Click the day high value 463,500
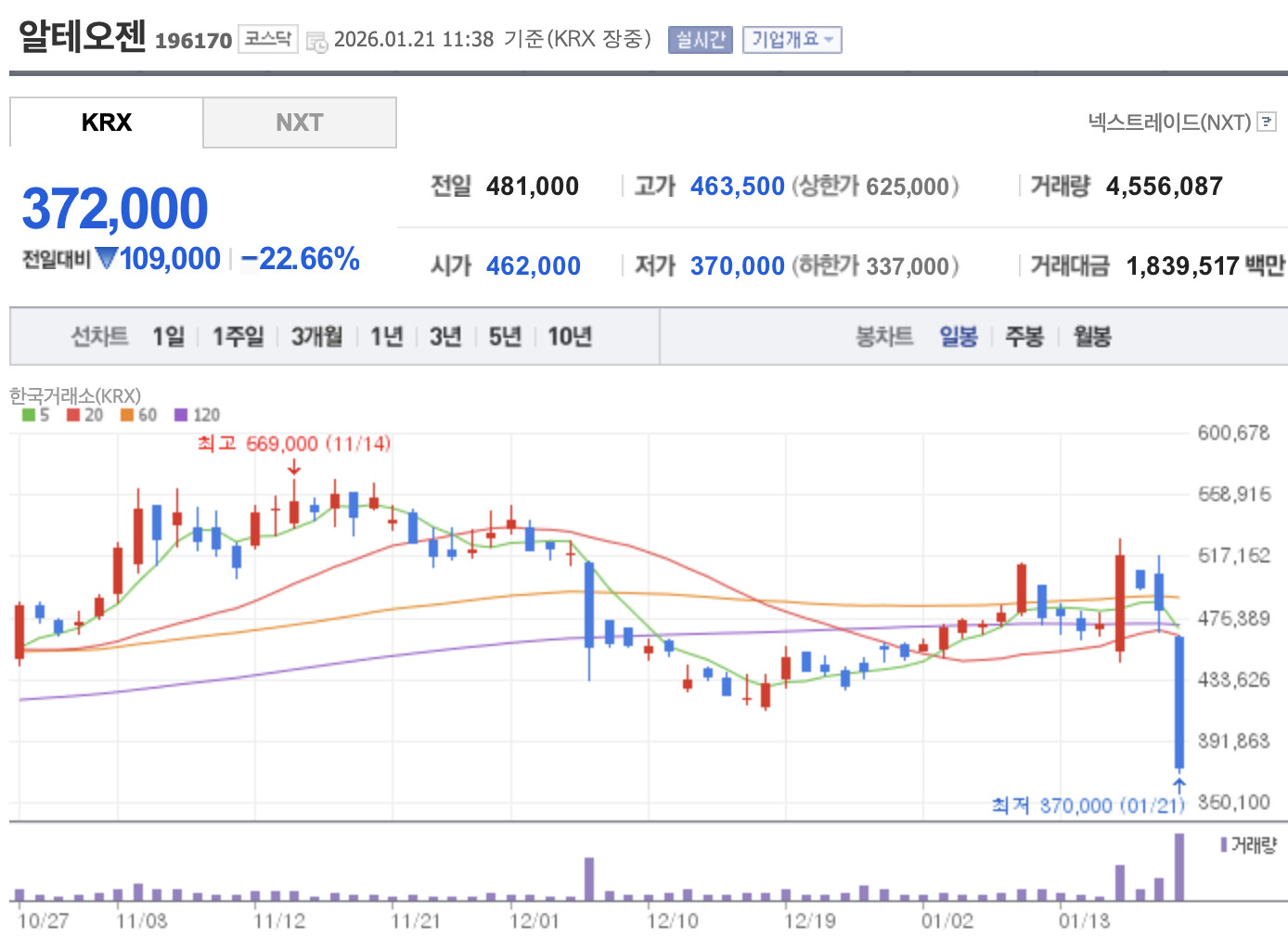Screen dimensions: 1288x943 (x=738, y=187)
